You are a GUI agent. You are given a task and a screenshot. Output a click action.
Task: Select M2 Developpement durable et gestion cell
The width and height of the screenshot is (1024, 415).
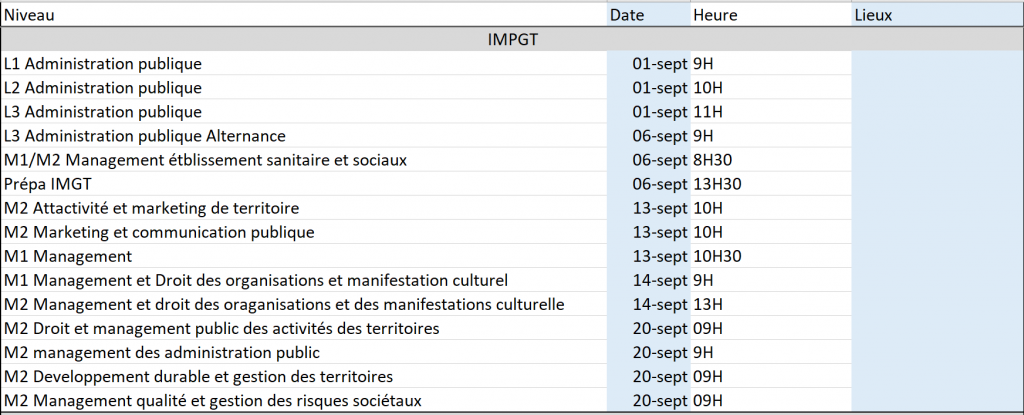coord(304,376)
